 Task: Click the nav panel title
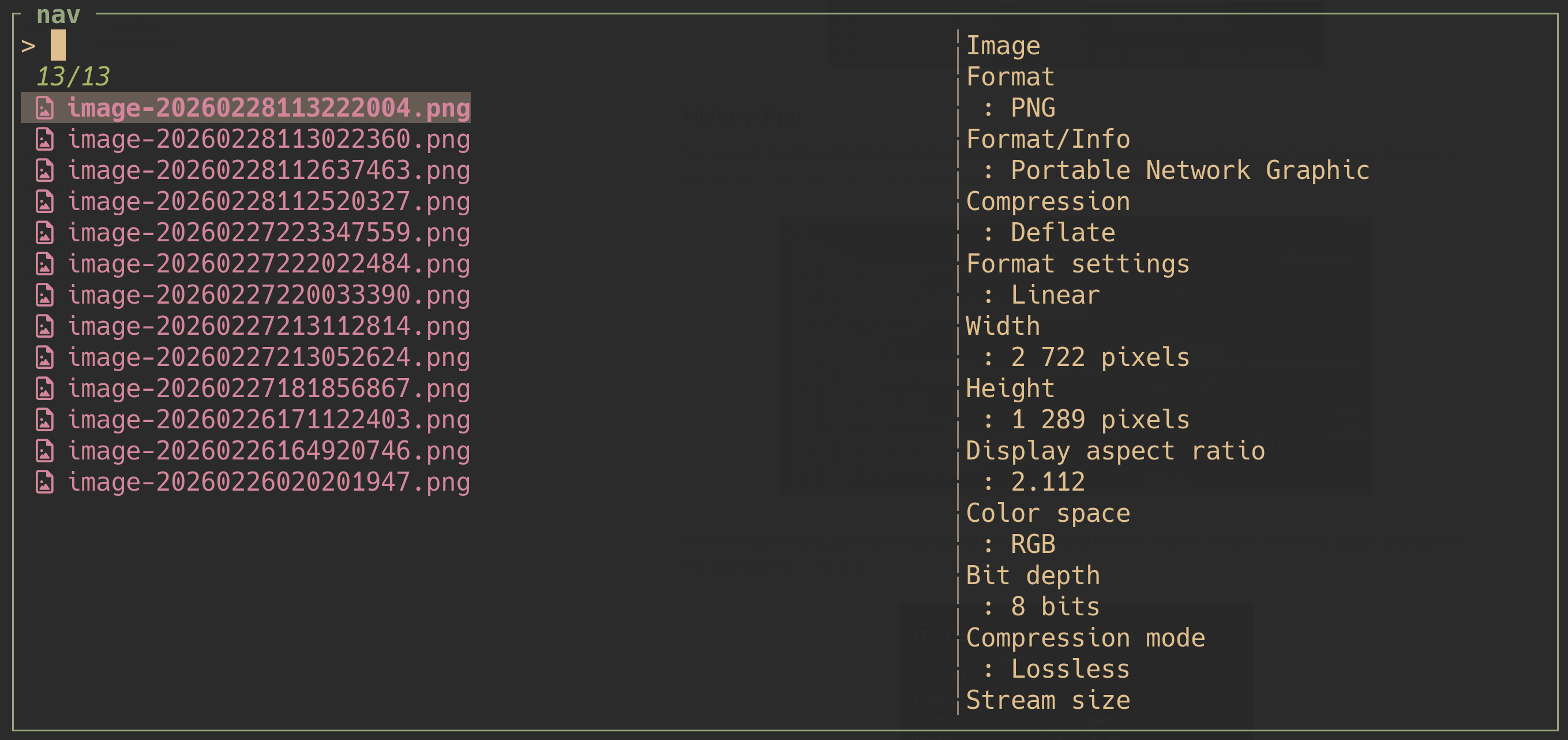58,14
